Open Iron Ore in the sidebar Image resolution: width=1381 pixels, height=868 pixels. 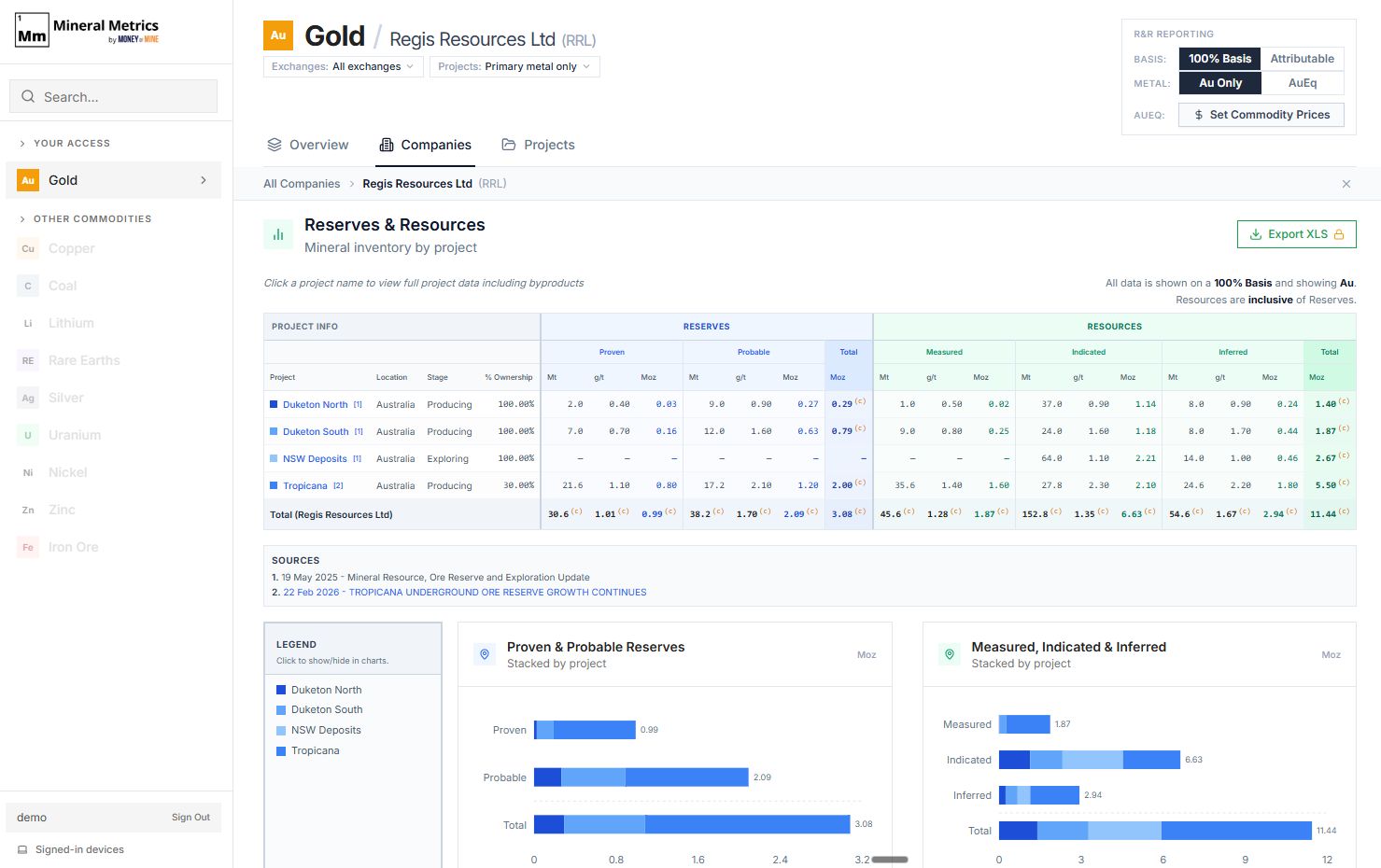click(113, 547)
